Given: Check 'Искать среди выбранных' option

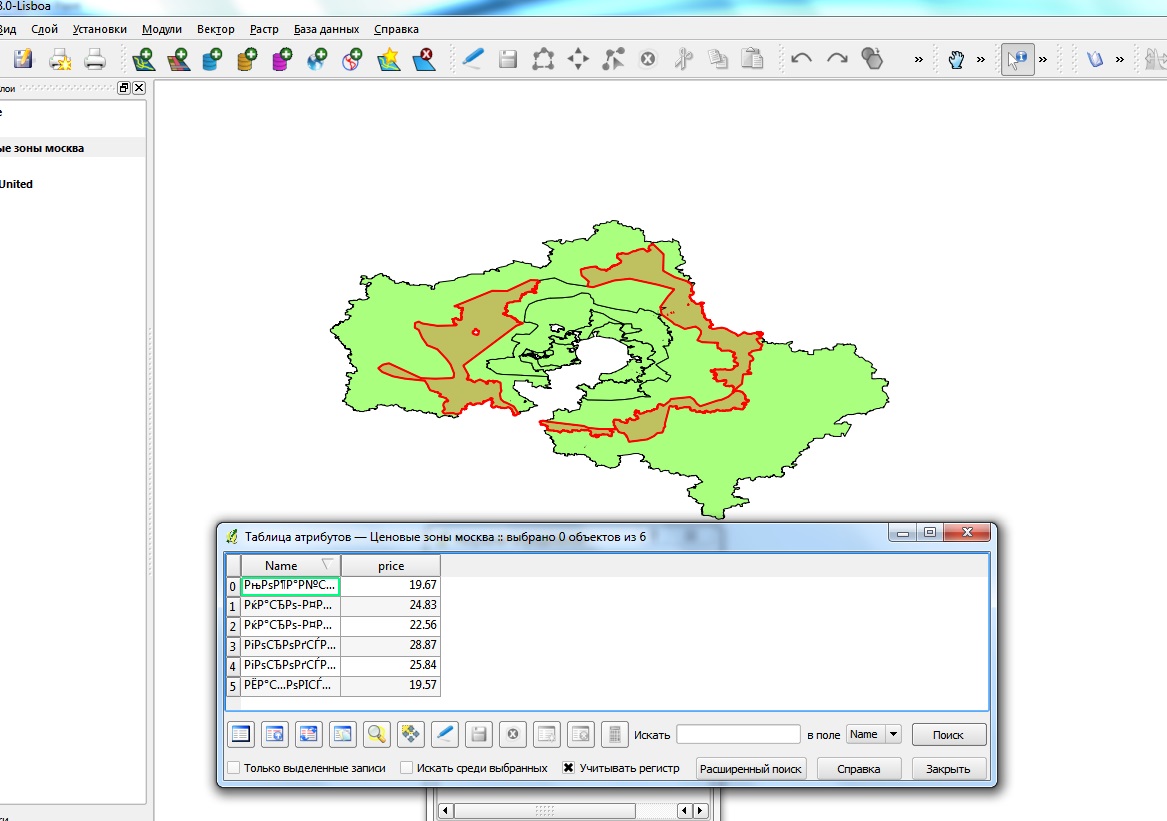Looking at the screenshot, I should 407,768.
